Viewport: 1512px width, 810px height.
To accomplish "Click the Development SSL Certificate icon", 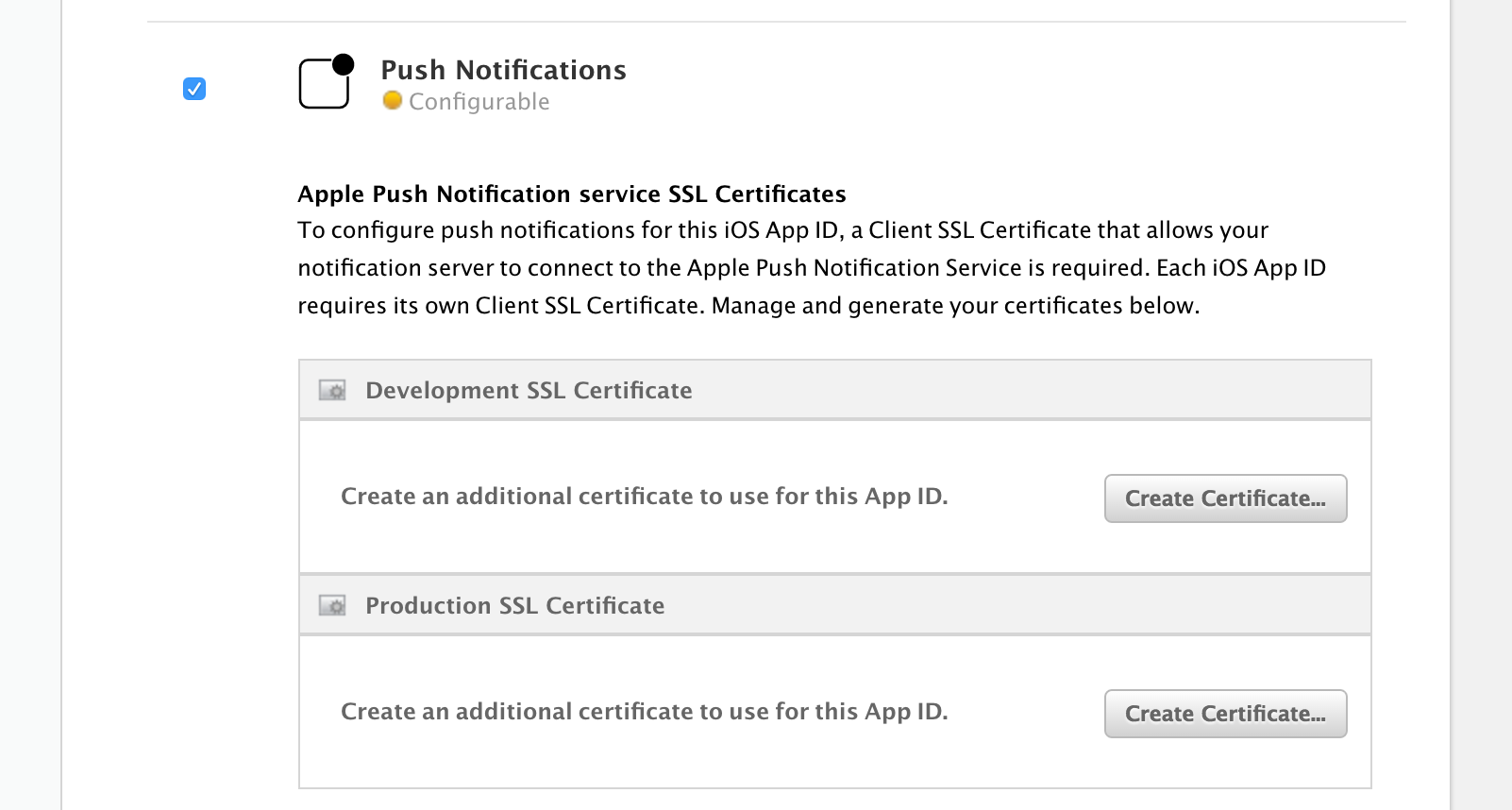I will 332,390.
